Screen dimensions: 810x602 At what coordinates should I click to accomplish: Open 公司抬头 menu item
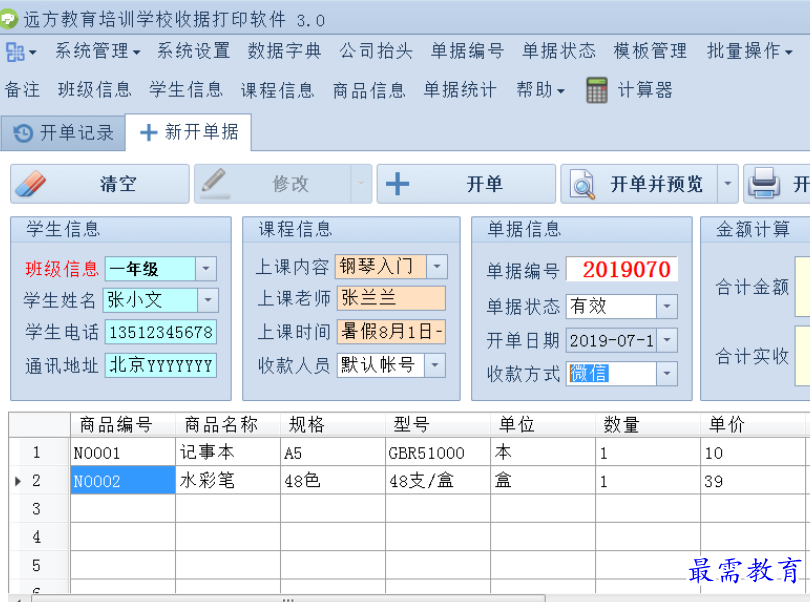click(x=376, y=51)
